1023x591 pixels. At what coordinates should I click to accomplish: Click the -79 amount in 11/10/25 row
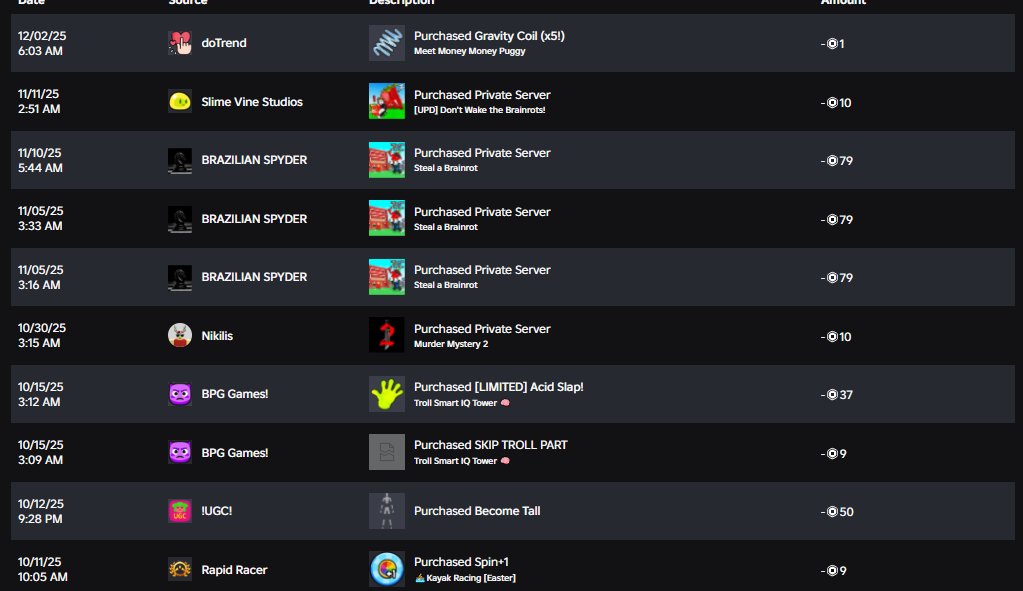[x=836, y=161]
